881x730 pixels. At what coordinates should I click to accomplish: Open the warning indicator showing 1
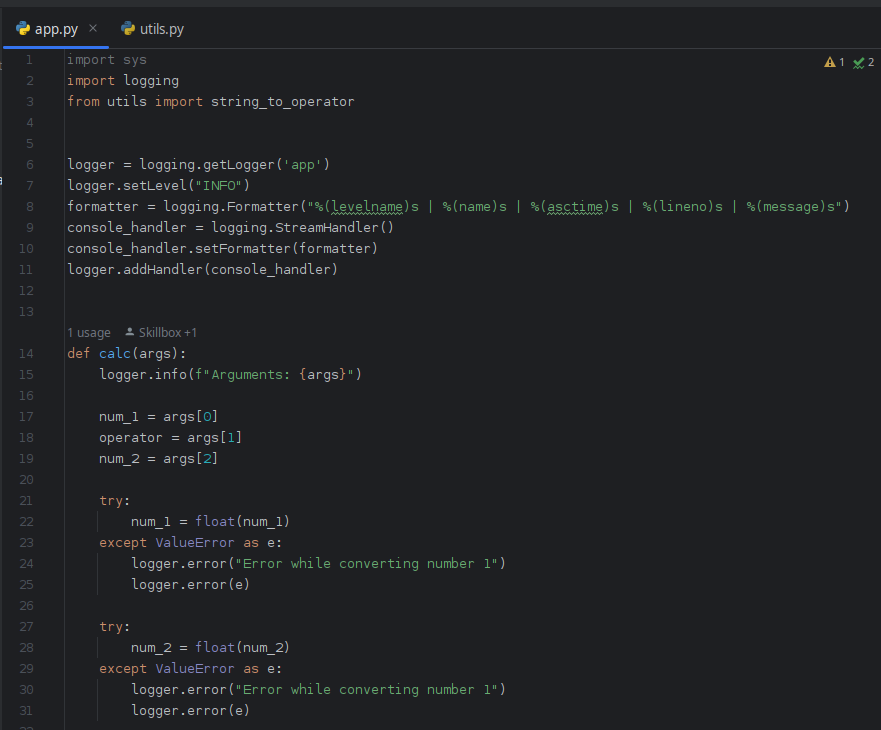tap(834, 62)
